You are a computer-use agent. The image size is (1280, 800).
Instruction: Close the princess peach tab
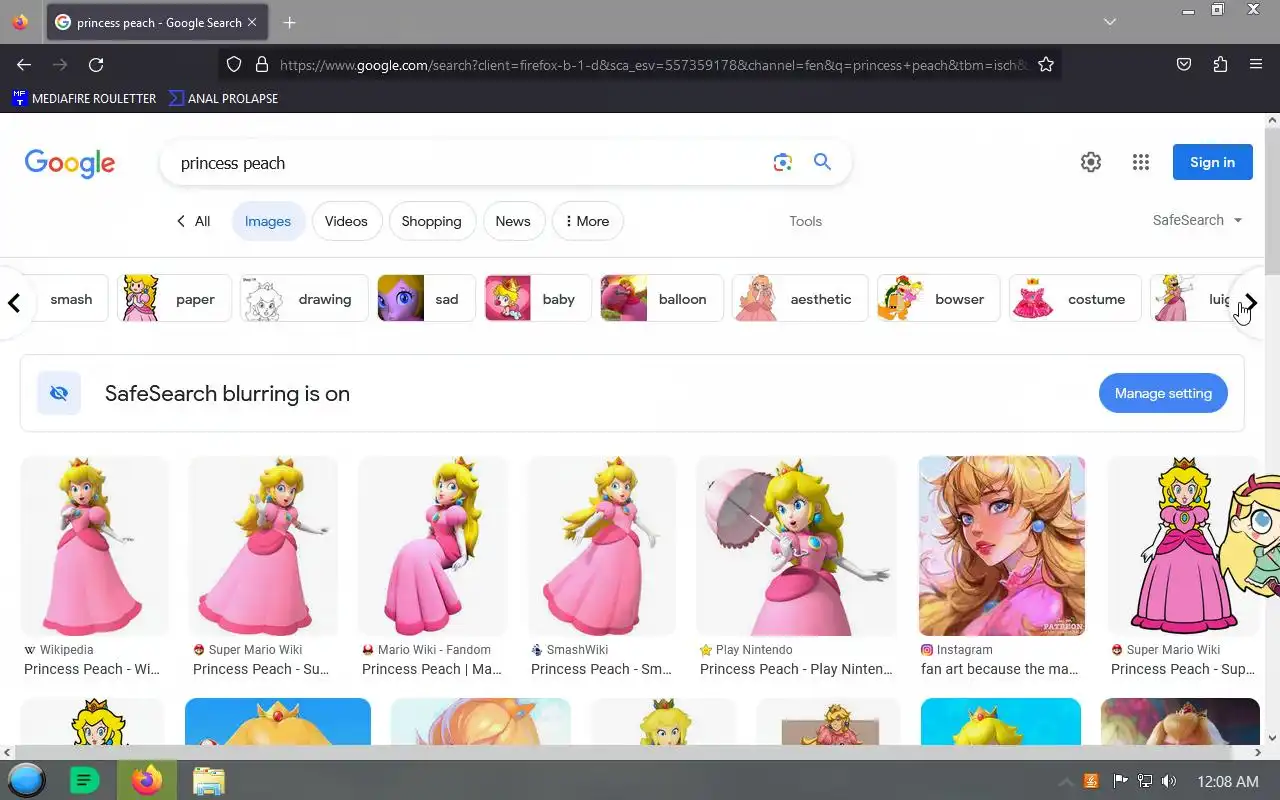tap(251, 22)
